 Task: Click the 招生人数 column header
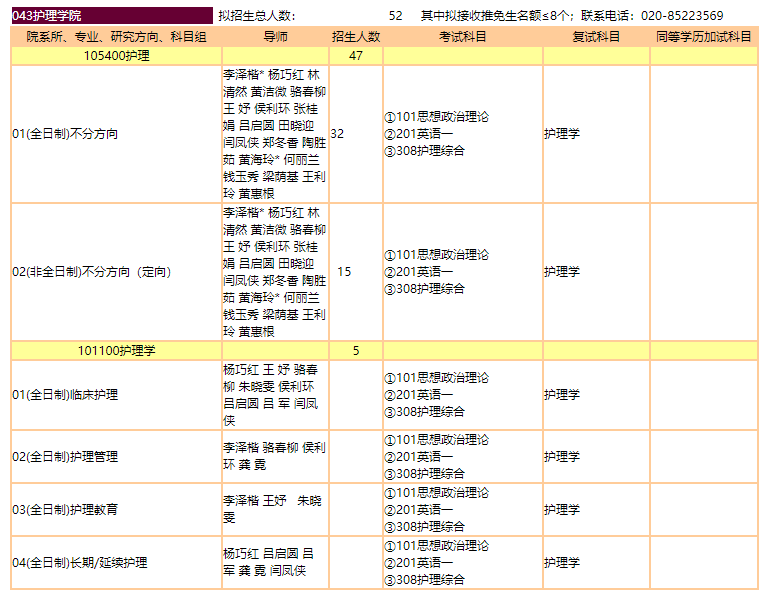(356, 36)
